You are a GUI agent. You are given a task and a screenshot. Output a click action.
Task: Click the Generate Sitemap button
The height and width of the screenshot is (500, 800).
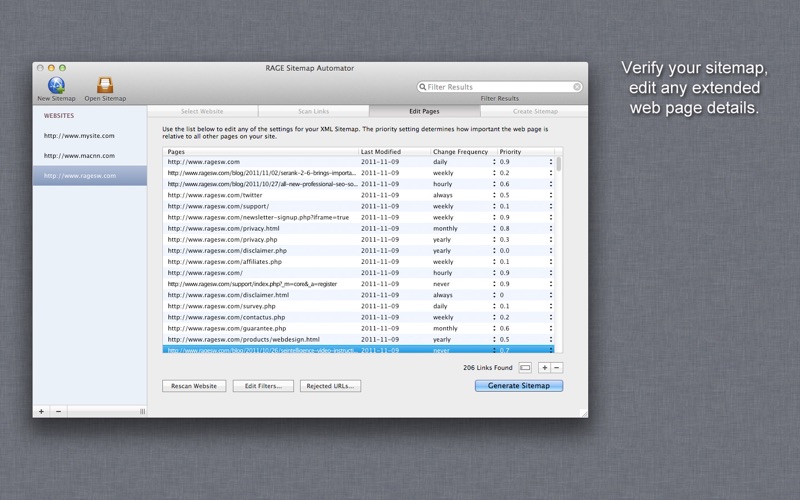click(x=519, y=386)
